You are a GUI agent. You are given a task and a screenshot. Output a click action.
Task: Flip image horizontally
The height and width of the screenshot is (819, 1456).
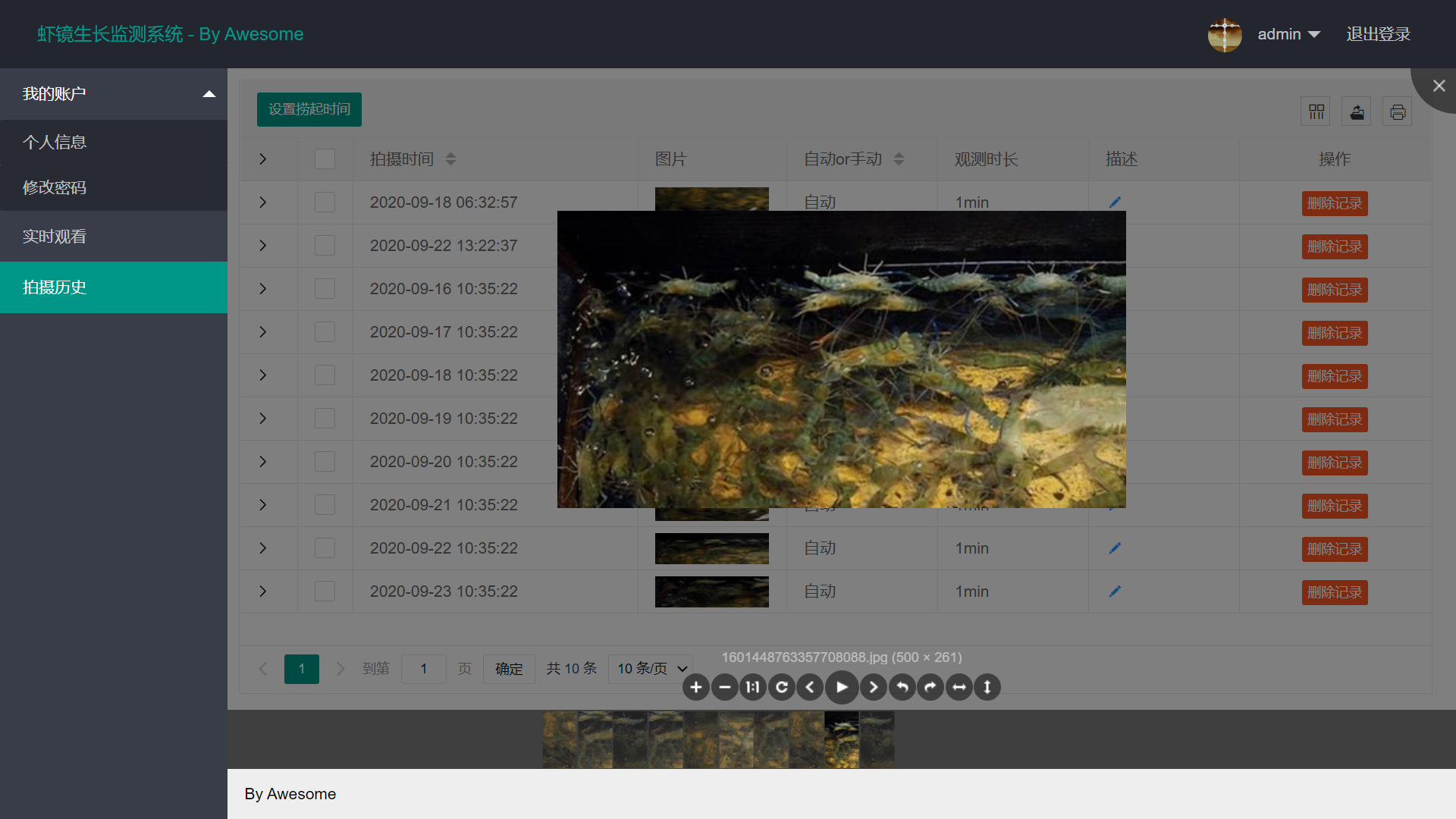[x=959, y=687]
